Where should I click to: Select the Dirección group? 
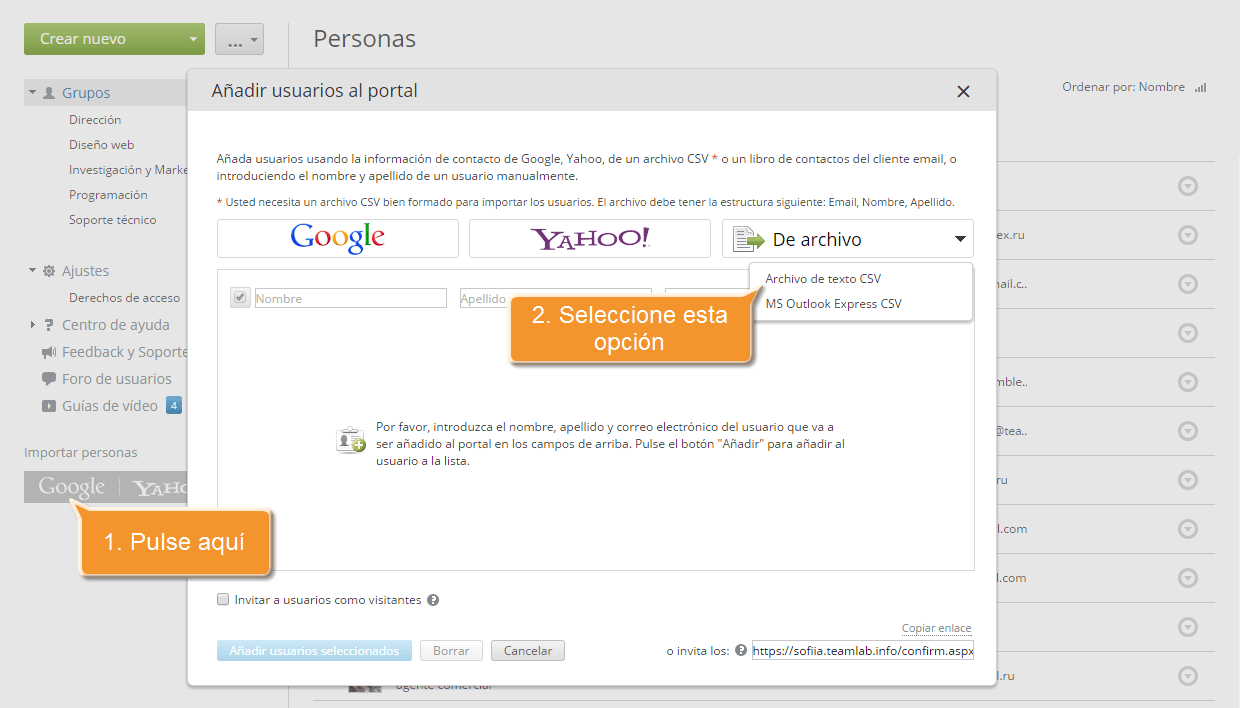tap(95, 120)
